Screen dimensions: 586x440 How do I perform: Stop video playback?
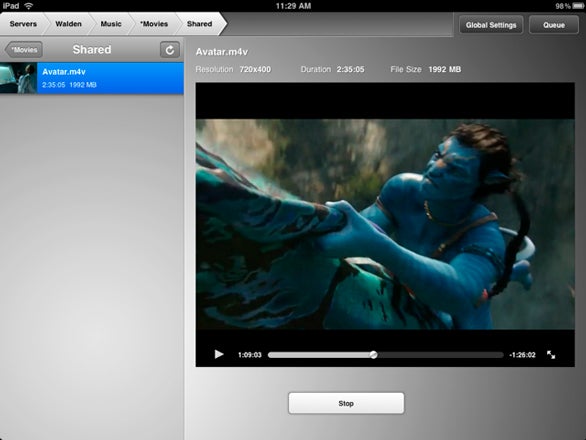(346, 403)
